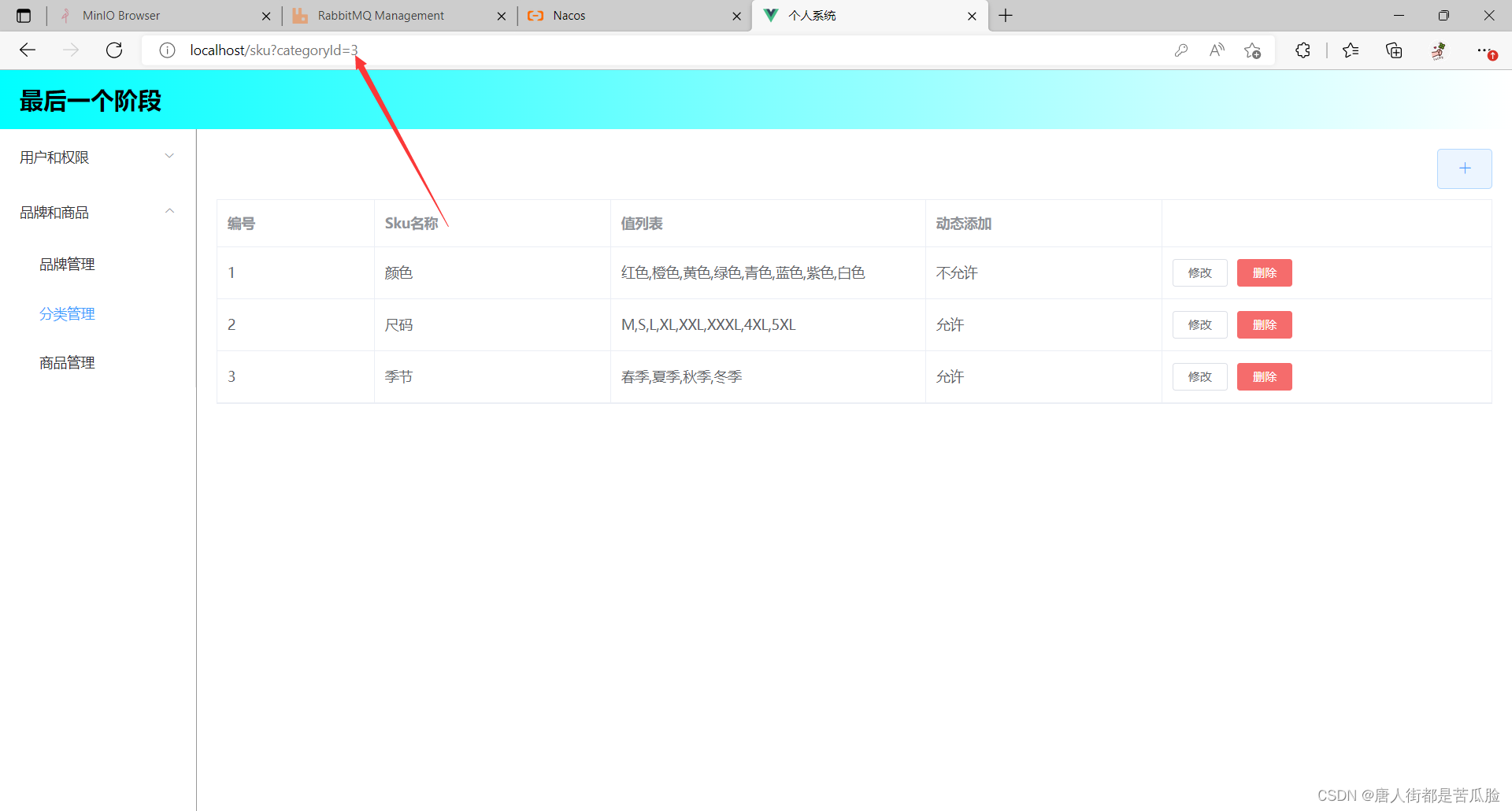
Task: Minimize the browser window
Action: click(1399, 16)
